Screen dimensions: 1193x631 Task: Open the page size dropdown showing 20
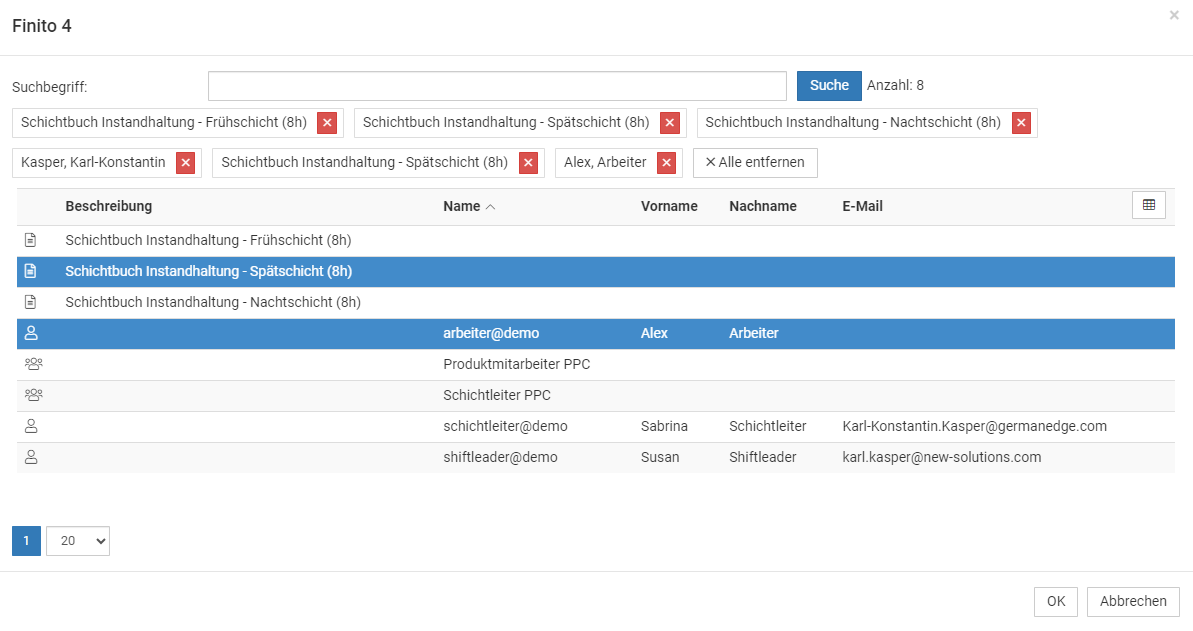tap(78, 541)
